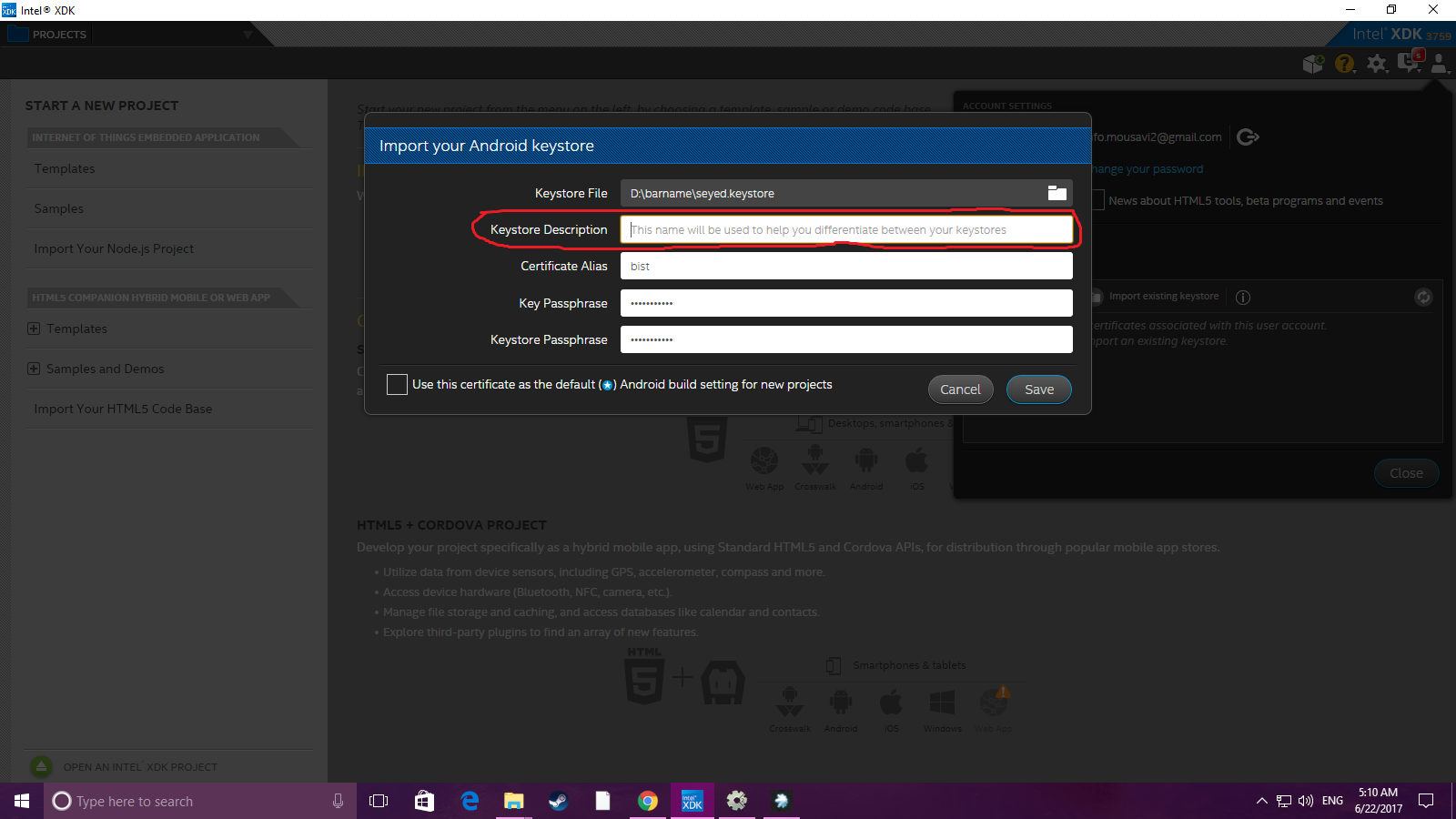Save the imported Android keystore
Screen dimensions: 1456x819
click(1039, 389)
